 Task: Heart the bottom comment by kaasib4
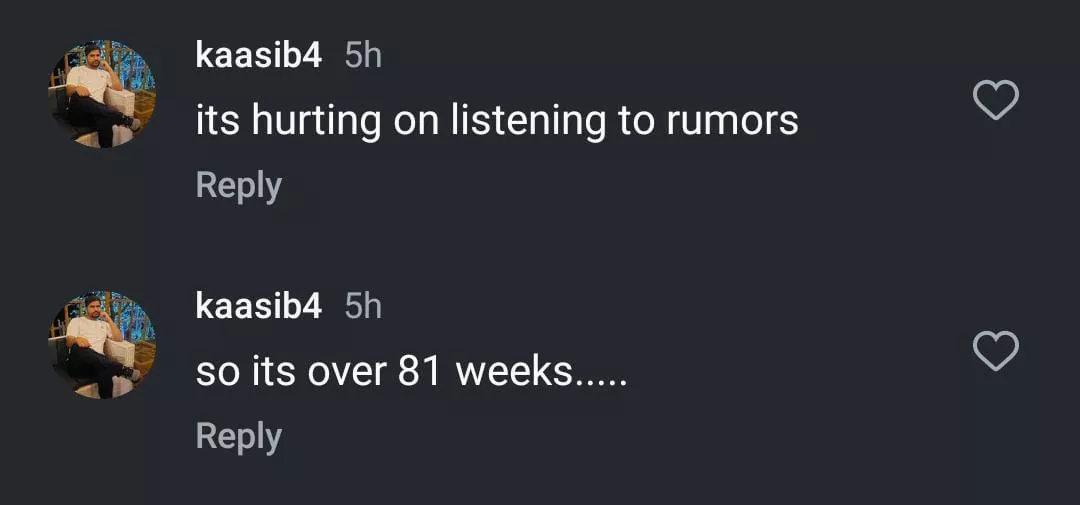pyautogui.click(x=995, y=351)
